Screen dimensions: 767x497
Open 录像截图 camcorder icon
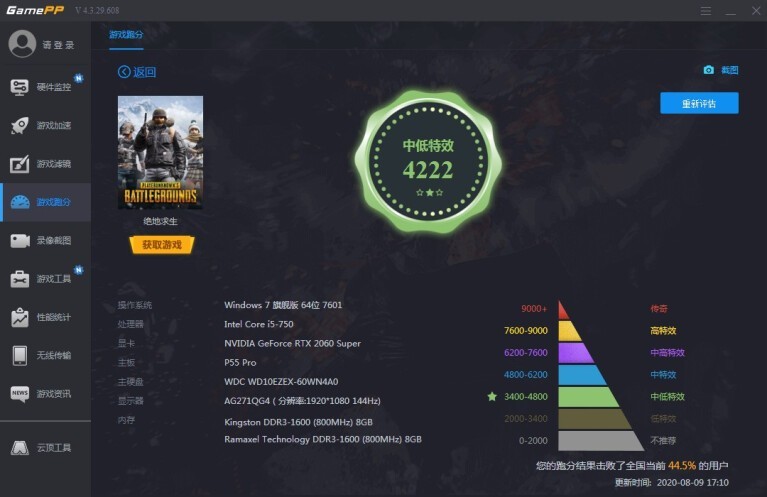tap(20, 241)
